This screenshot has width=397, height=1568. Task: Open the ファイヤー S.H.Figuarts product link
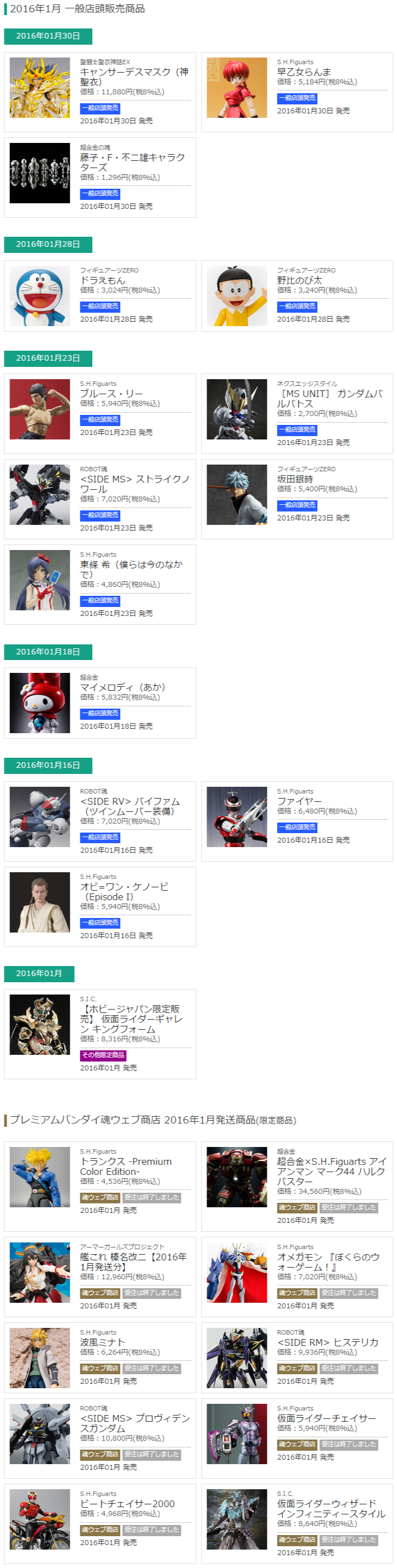pyautogui.click(x=300, y=802)
